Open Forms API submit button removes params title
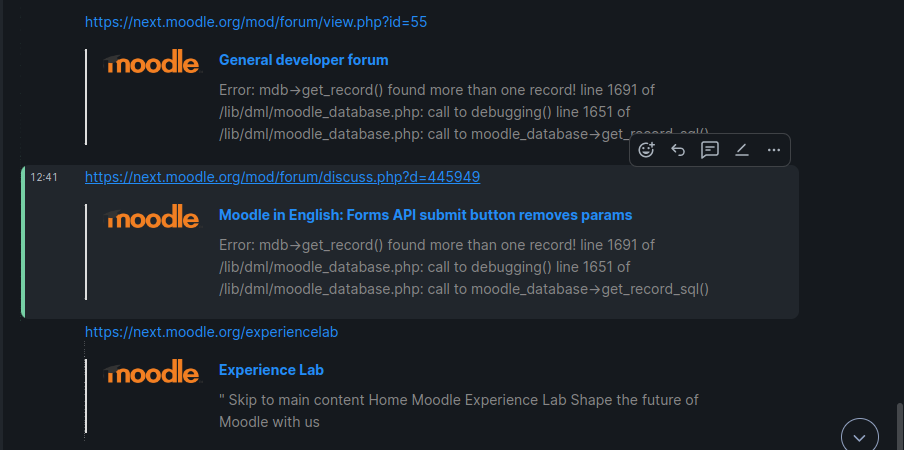904x450 pixels. tap(425, 215)
